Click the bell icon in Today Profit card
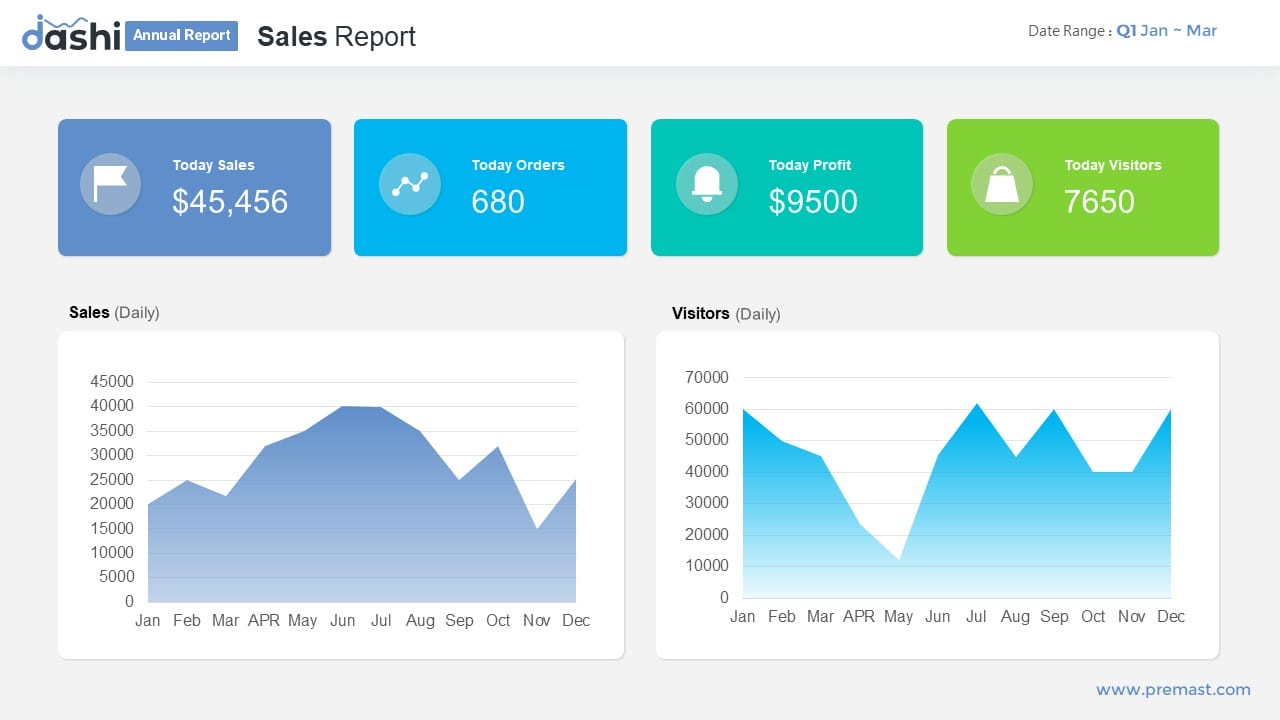 tap(707, 183)
